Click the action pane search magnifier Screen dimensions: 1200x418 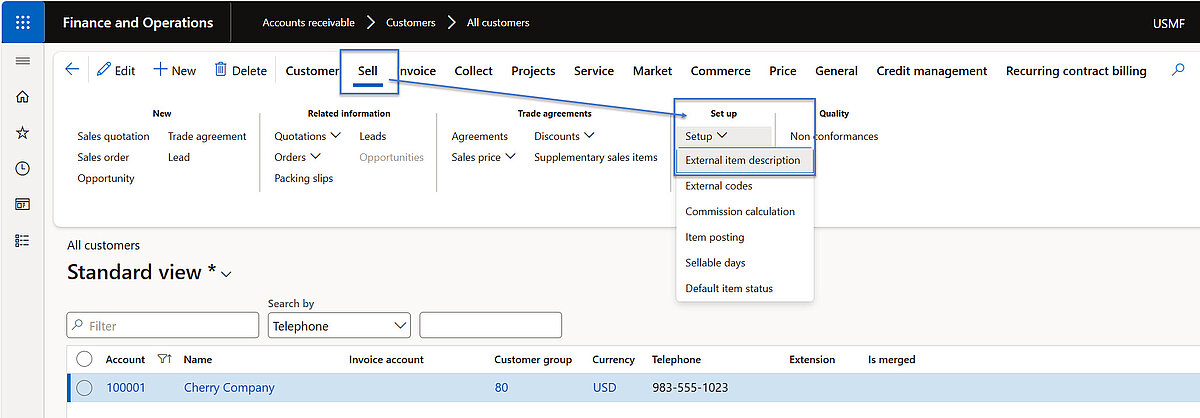1179,70
